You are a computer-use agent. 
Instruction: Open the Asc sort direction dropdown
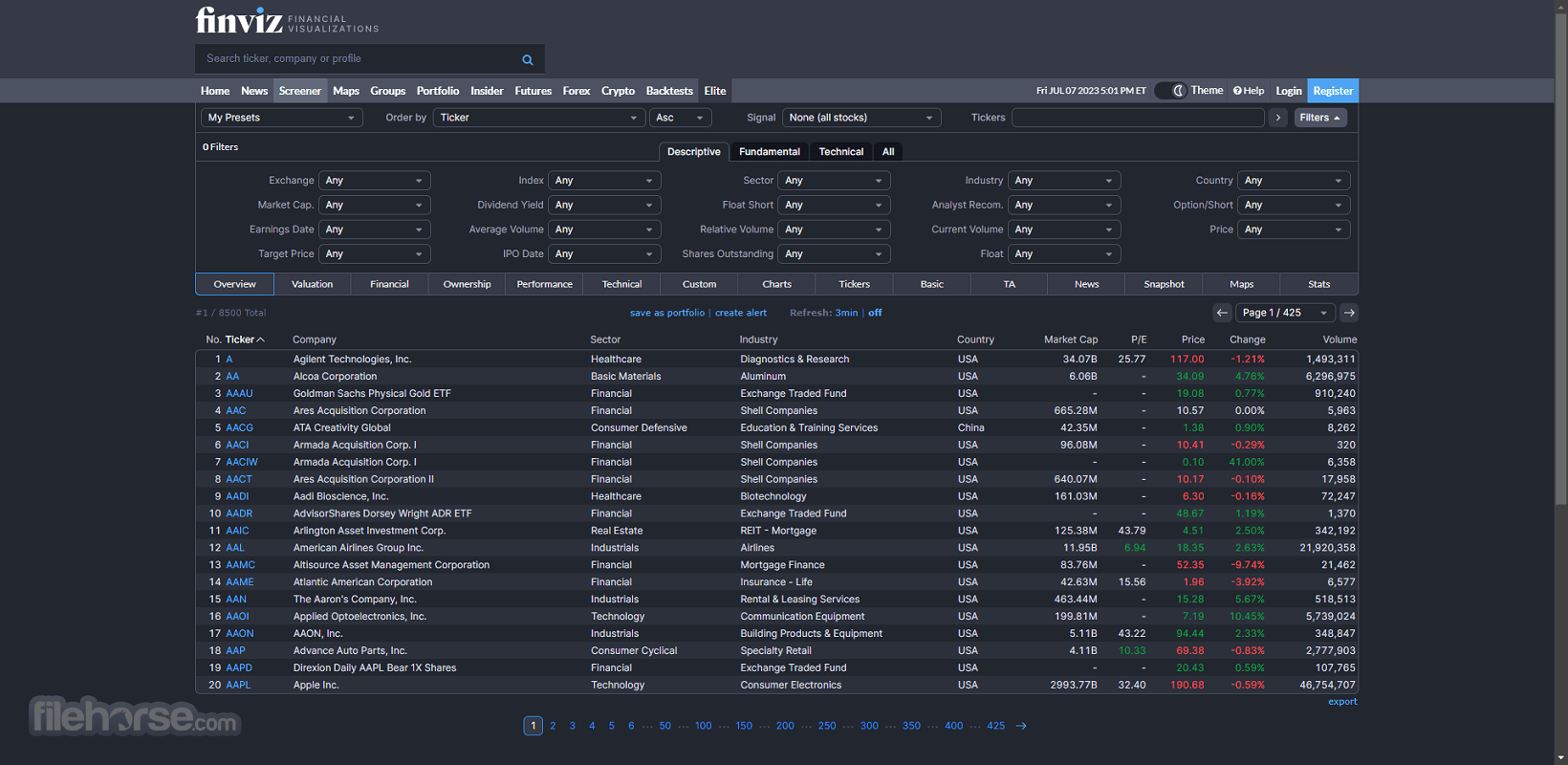[681, 118]
